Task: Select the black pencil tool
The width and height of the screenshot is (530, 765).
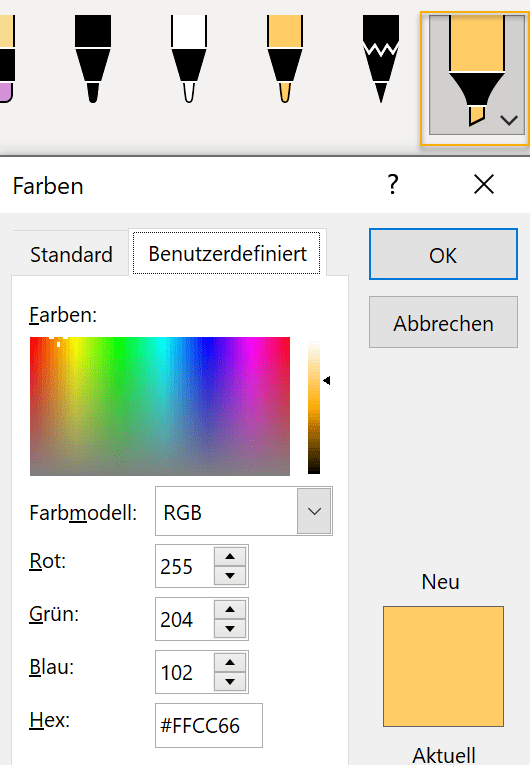Action: pyautogui.click(x=381, y=59)
